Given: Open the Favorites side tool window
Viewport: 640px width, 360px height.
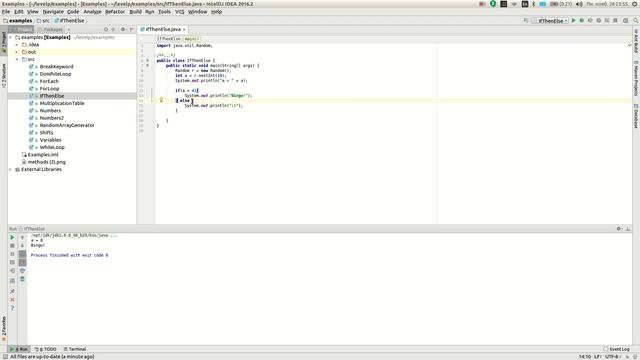Looking at the screenshot, I should coord(4,329).
